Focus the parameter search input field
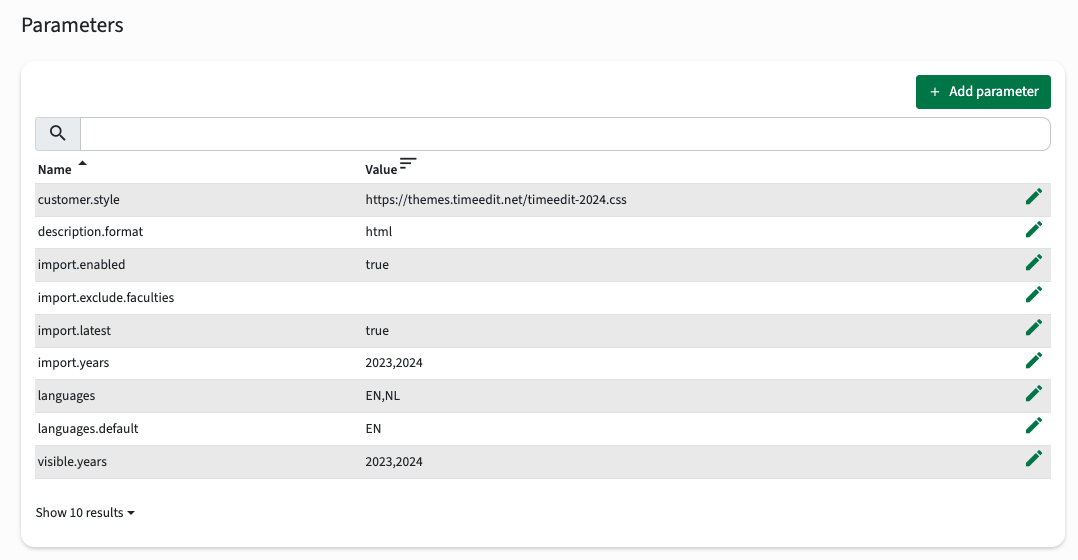Image resolution: width=1078 pixels, height=560 pixels. (565, 133)
